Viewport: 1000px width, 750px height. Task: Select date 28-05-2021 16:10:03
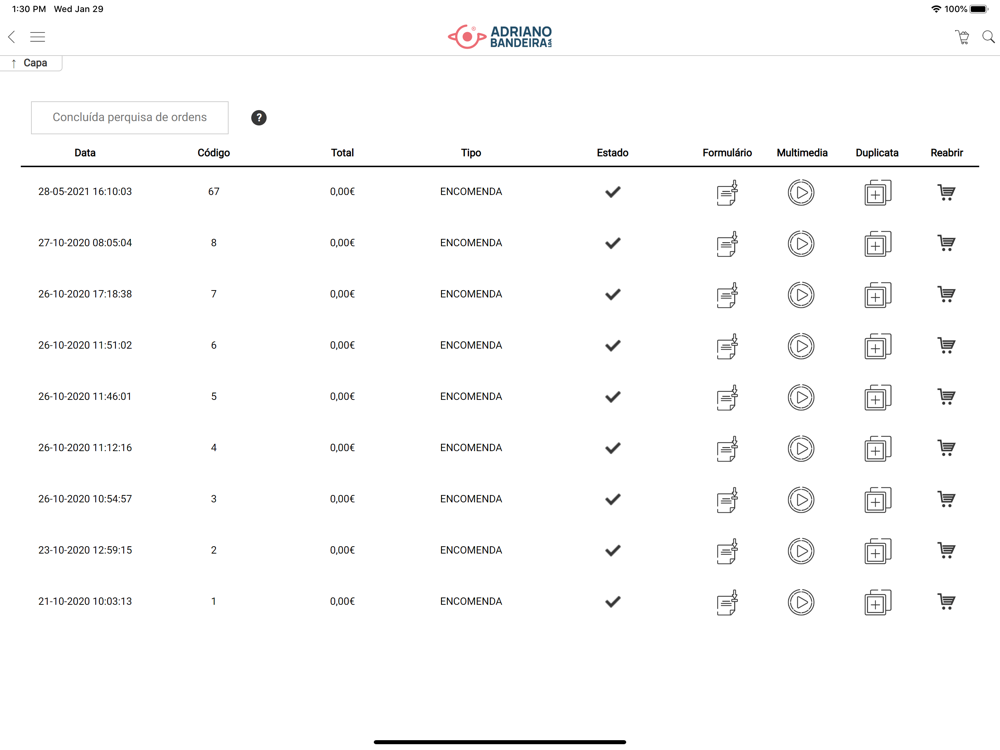click(x=85, y=191)
